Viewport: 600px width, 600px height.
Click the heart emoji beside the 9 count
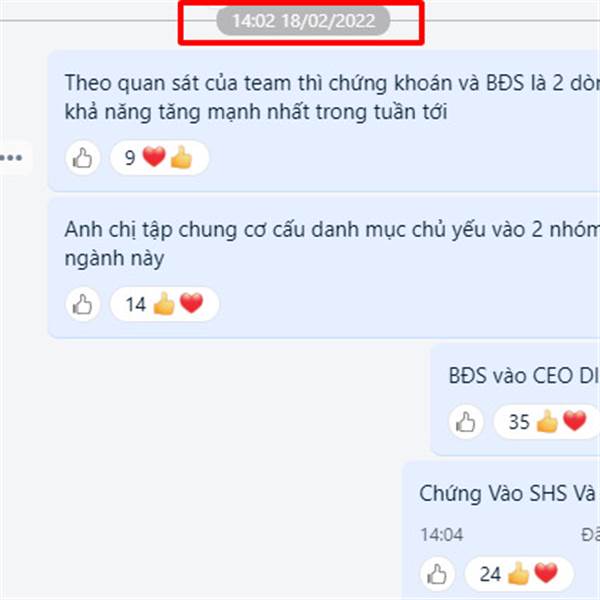[154, 157]
